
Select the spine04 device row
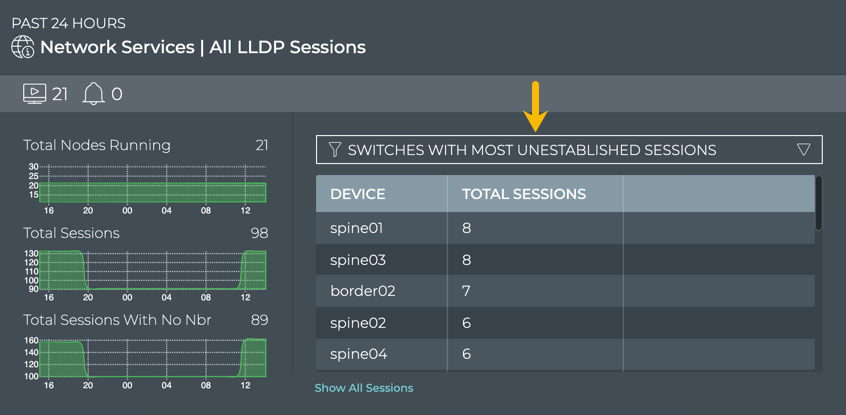coord(357,354)
